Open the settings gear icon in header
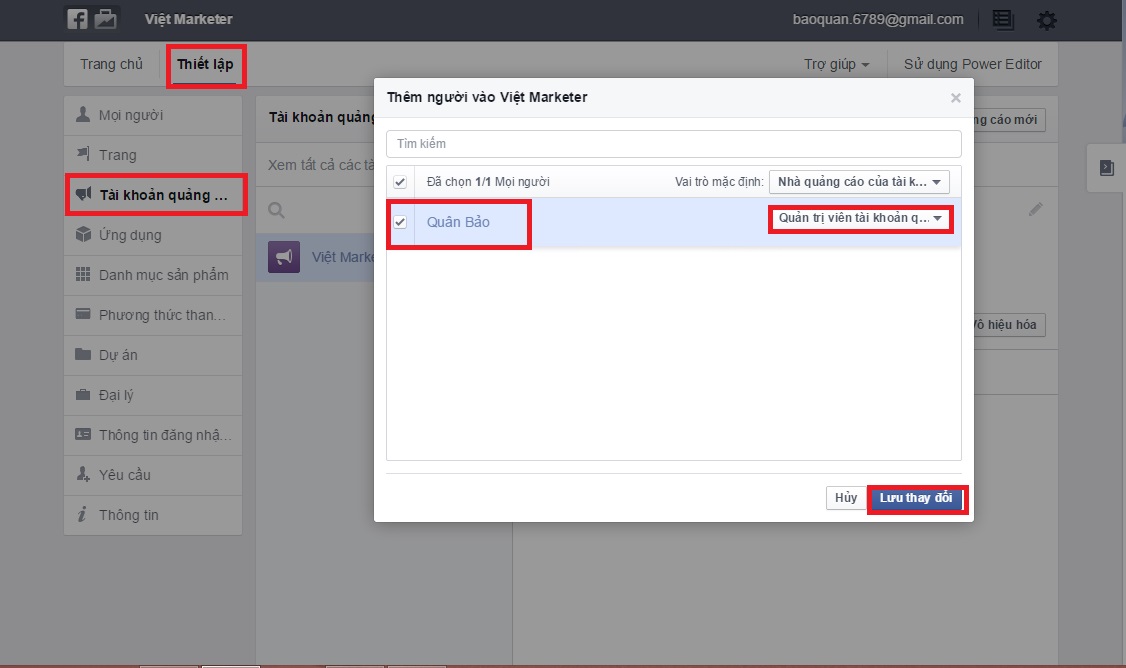This screenshot has height=668, width=1126. [x=1047, y=20]
